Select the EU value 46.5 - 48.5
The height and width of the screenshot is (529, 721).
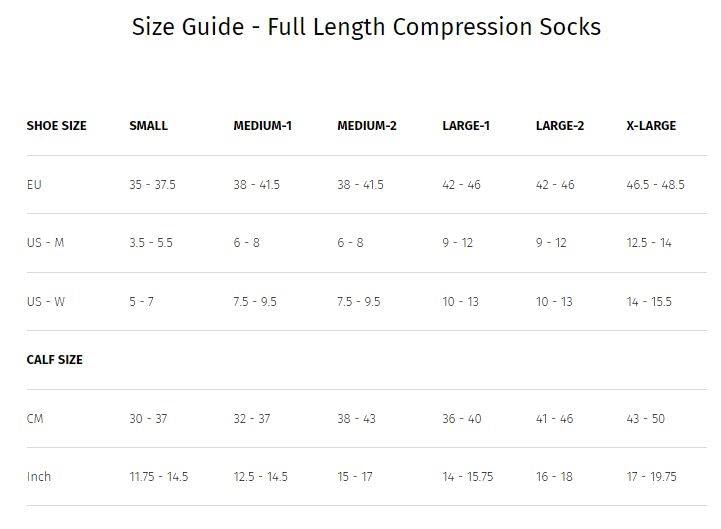pos(655,185)
